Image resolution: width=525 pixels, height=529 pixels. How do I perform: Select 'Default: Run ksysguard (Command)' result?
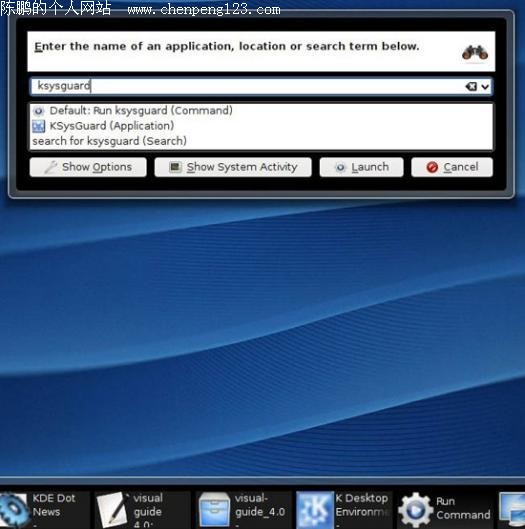tap(261, 111)
